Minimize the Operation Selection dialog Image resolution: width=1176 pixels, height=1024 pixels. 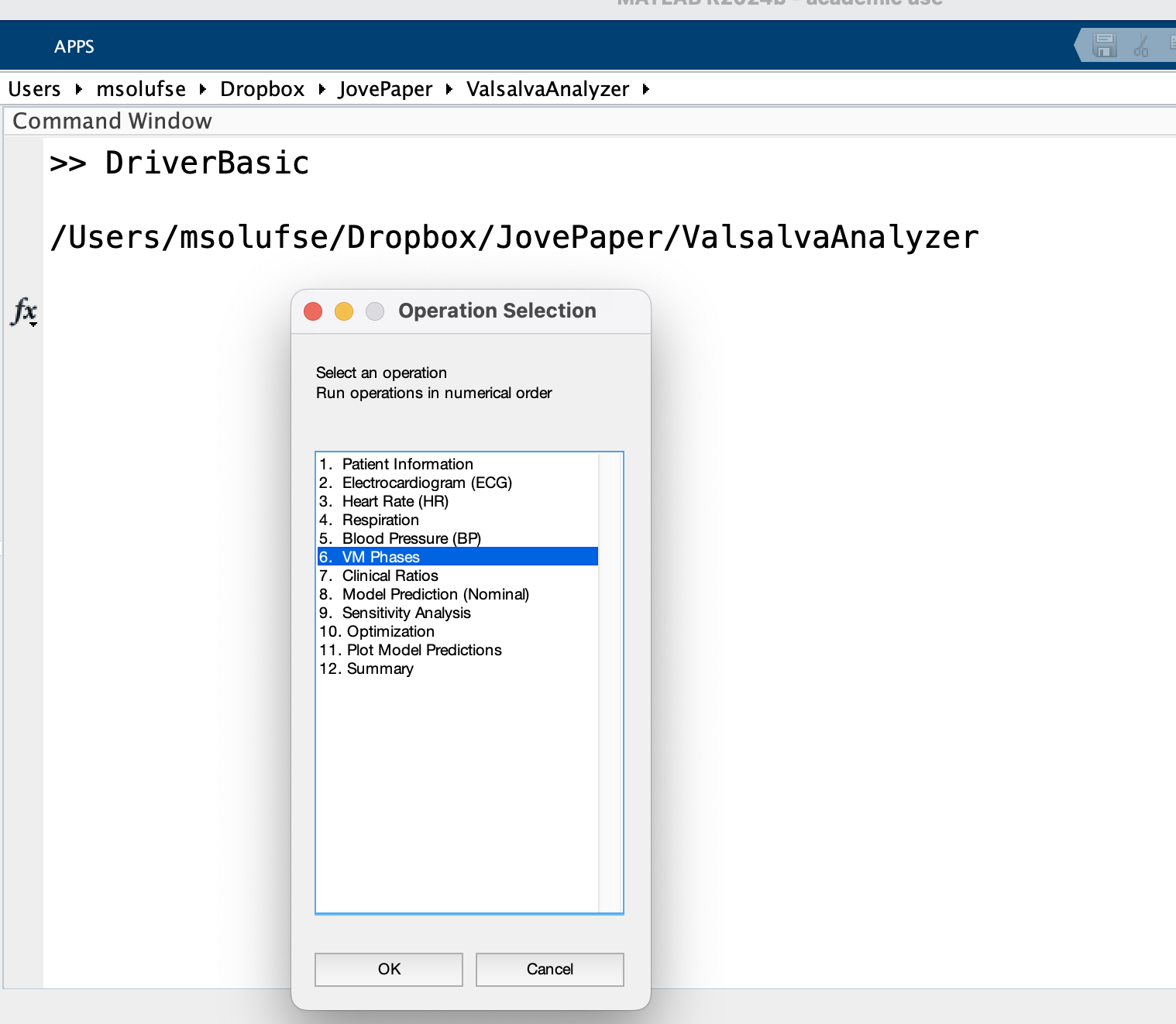point(344,311)
